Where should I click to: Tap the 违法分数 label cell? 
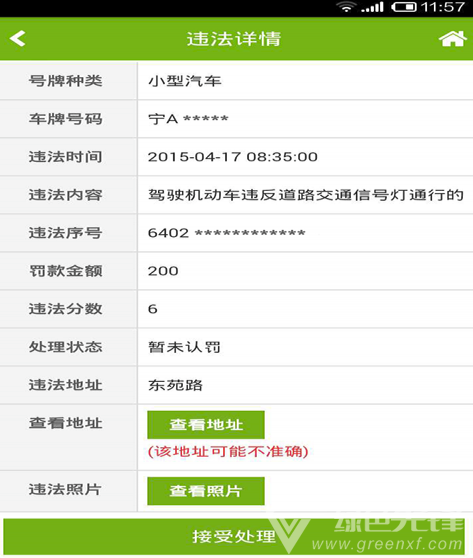click(68, 309)
